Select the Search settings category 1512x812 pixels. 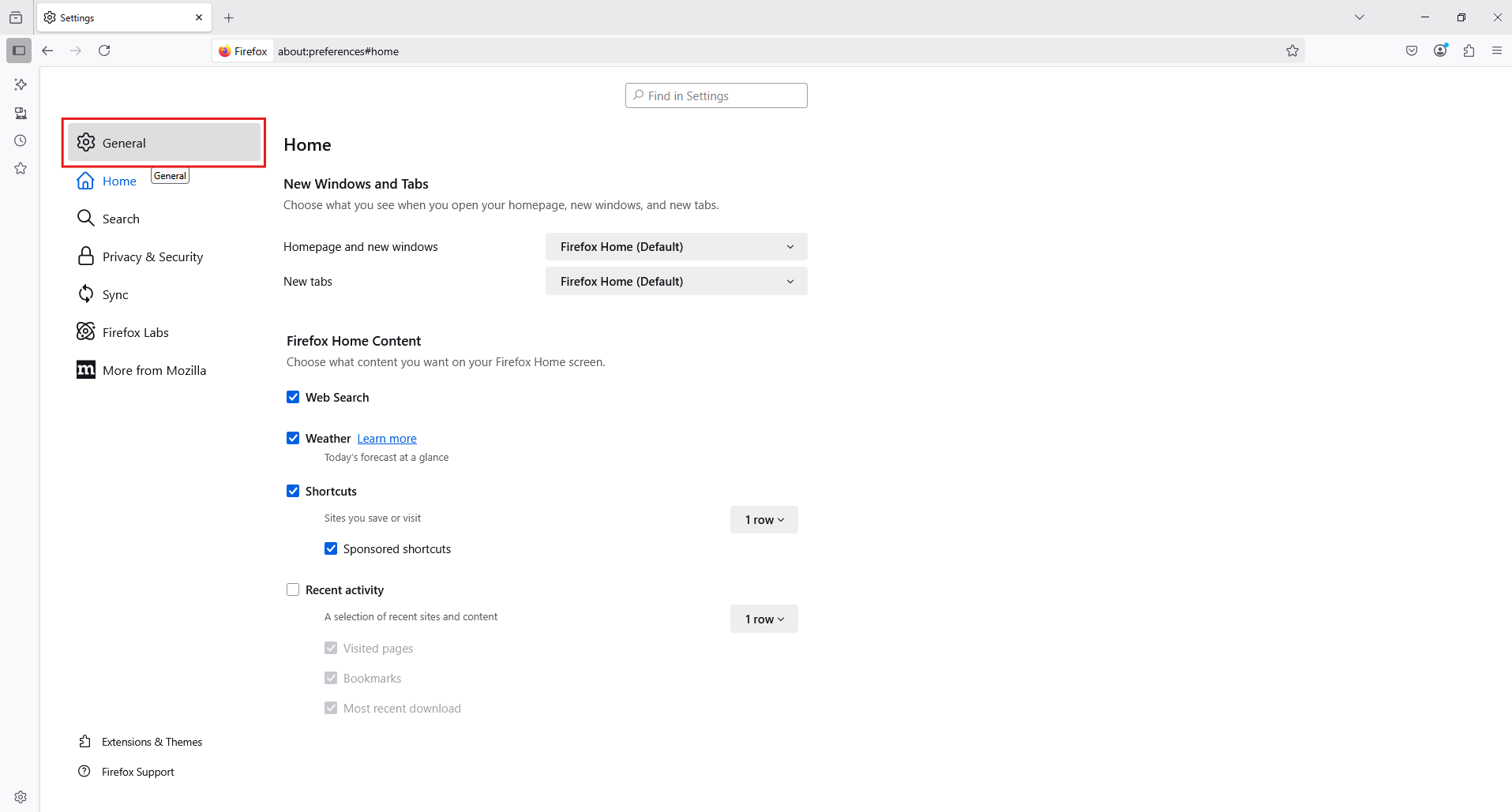[121, 219]
